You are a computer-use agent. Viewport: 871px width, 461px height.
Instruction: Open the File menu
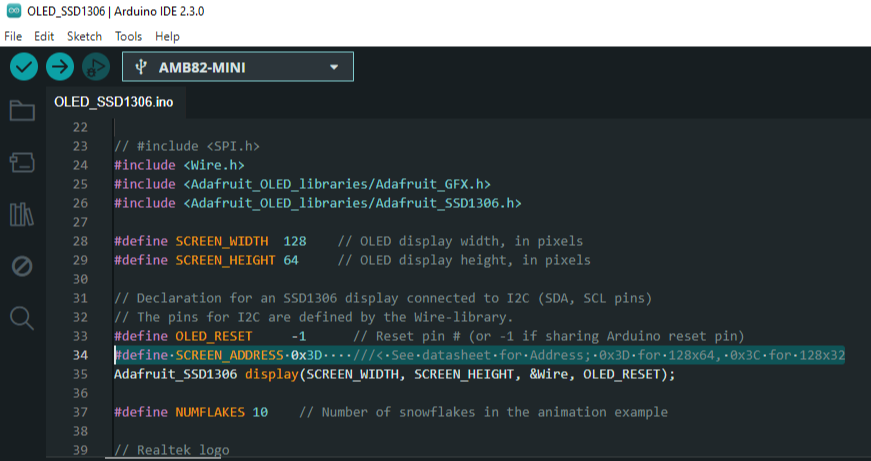point(13,36)
